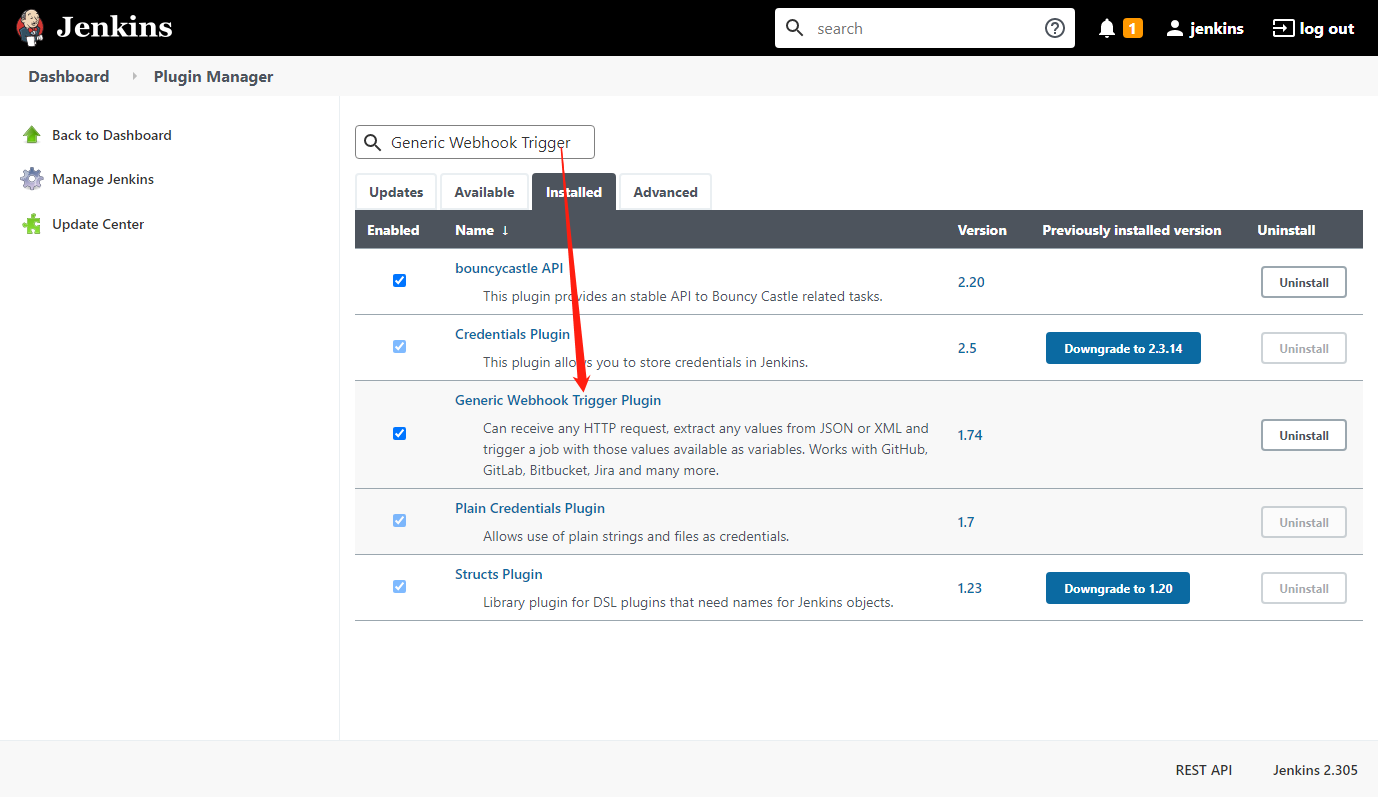Open the Plain Credentials Plugin link
The height and width of the screenshot is (797, 1378).
[x=530, y=508]
